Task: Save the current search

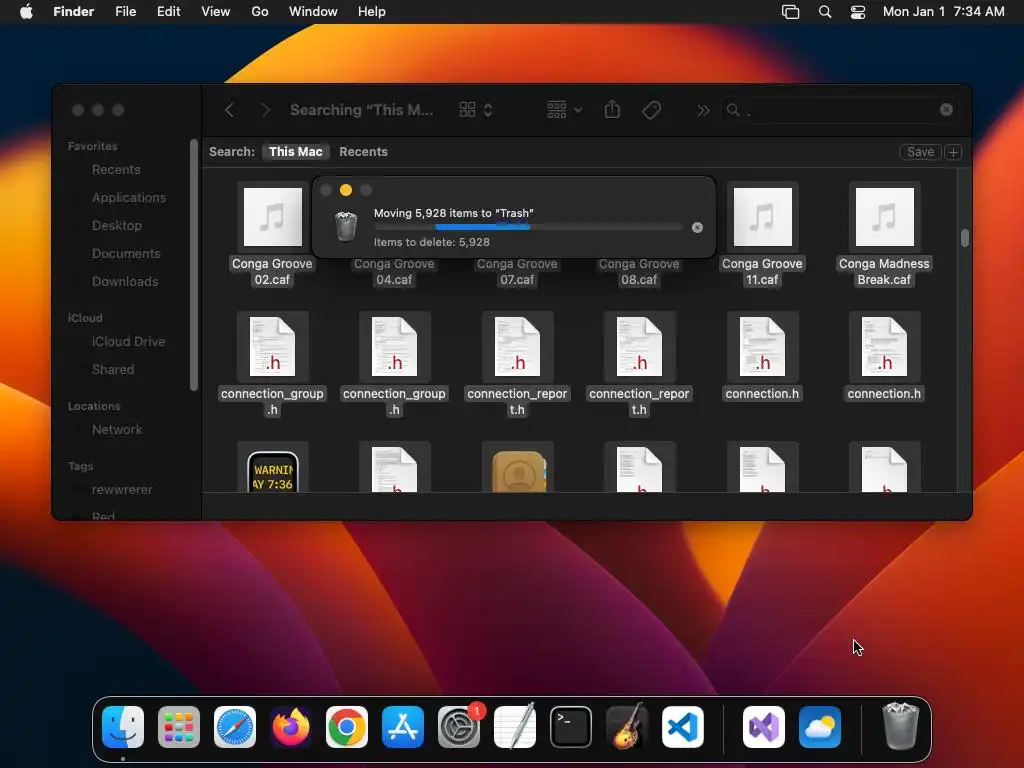Action: pyautogui.click(x=920, y=152)
